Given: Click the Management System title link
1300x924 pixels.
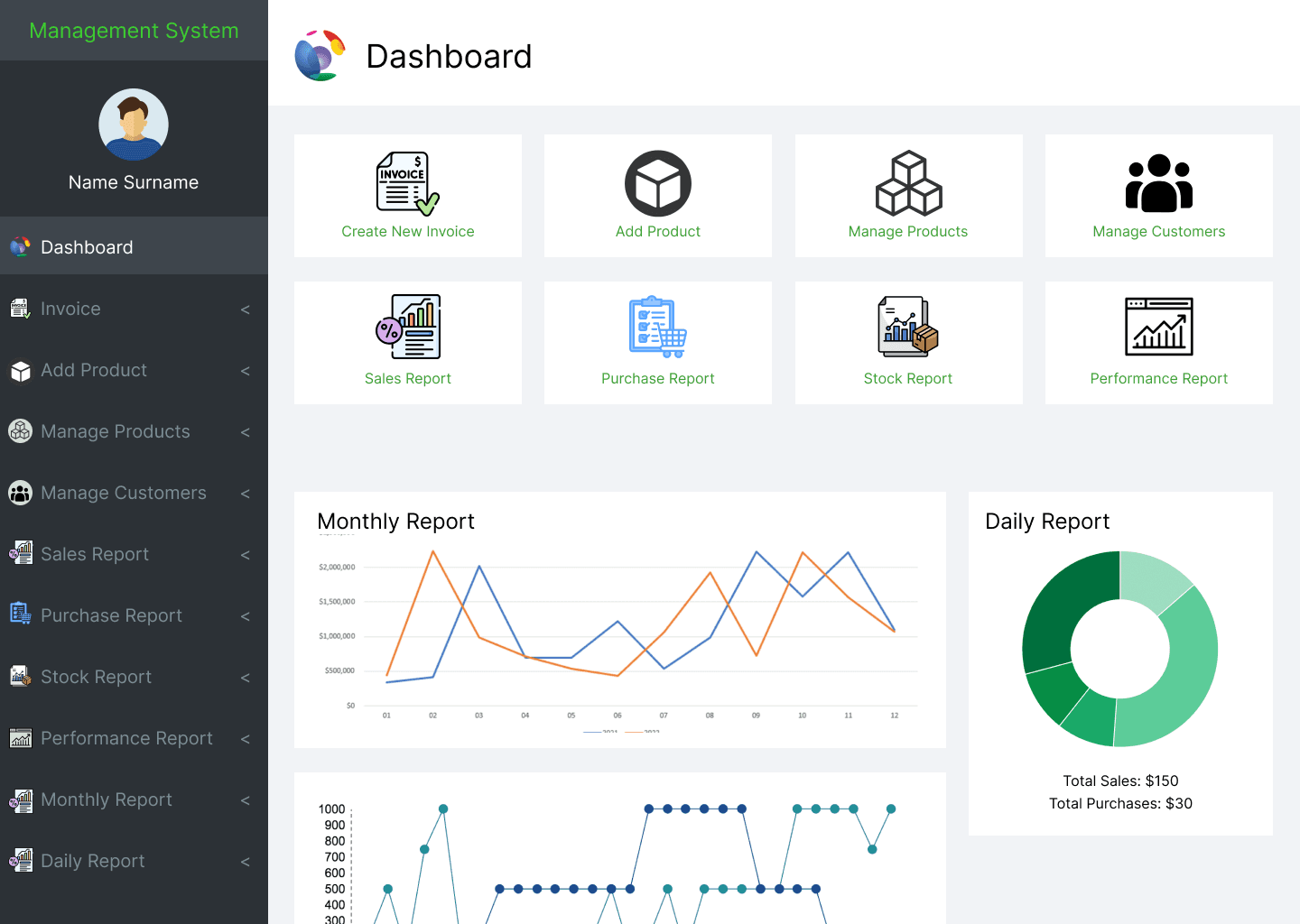Looking at the screenshot, I should pyautogui.click(x=134, y=31).
